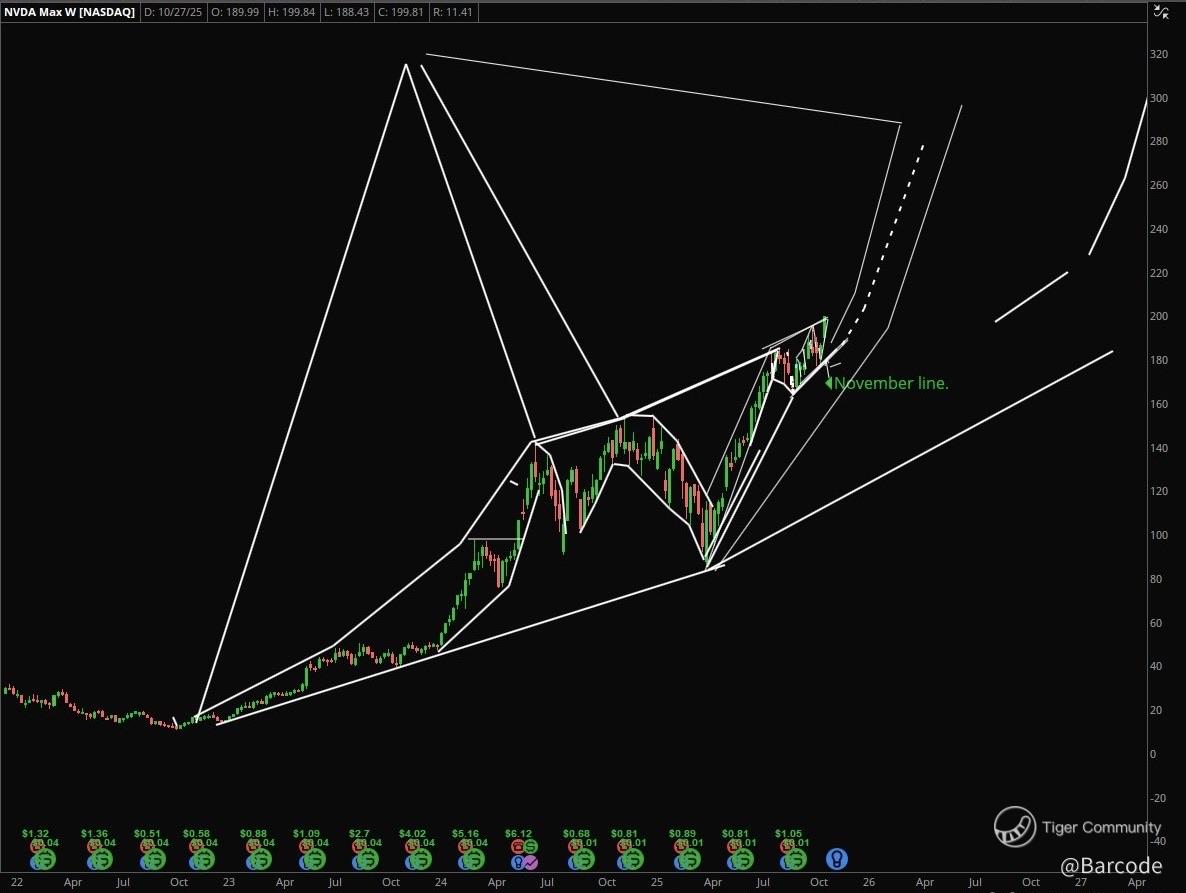Click the blue lightbulb icon under $6.12
The image size is (1186, 893).
518,862
